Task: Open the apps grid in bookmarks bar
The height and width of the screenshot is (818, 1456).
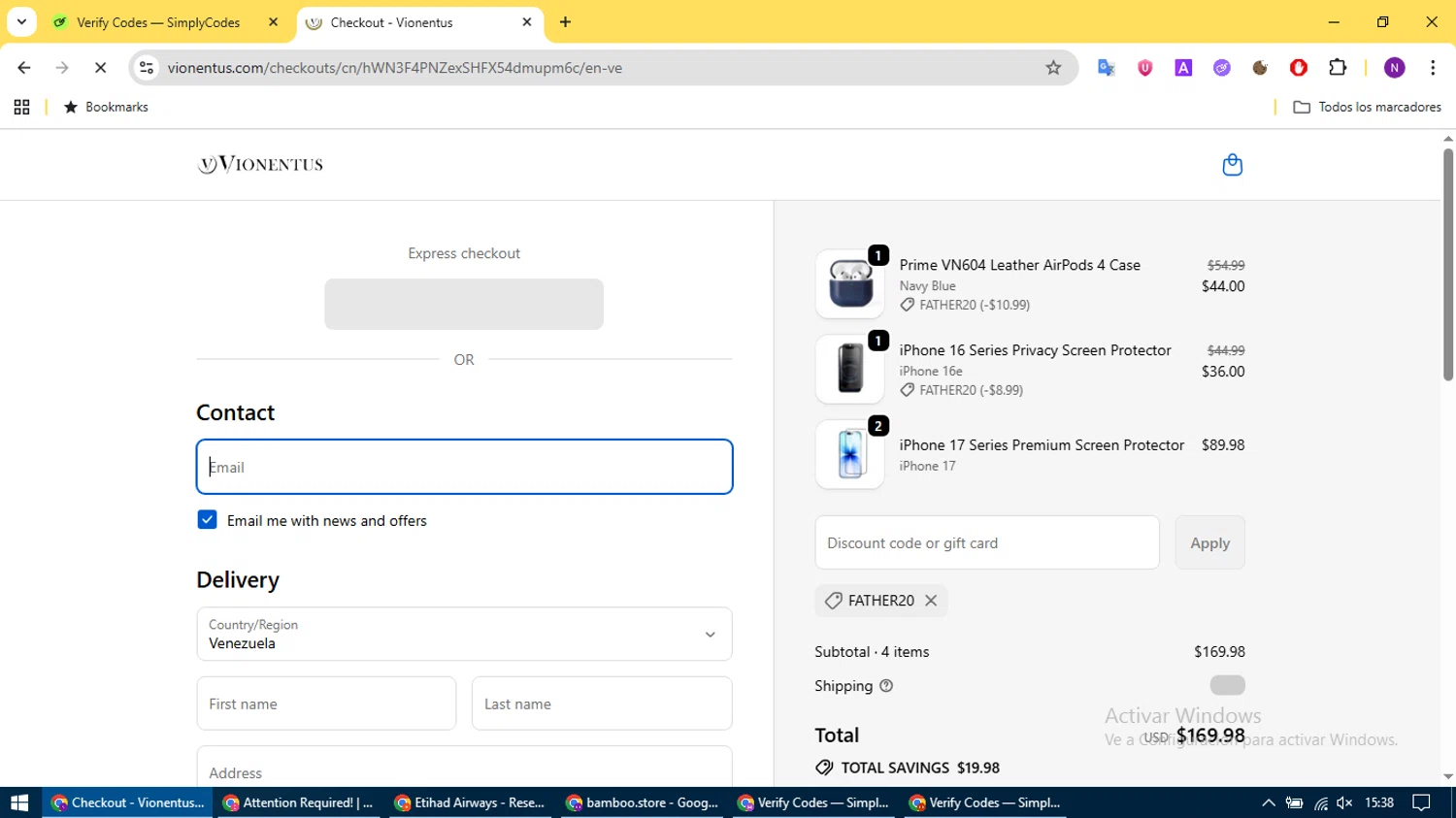Action: 21,107
